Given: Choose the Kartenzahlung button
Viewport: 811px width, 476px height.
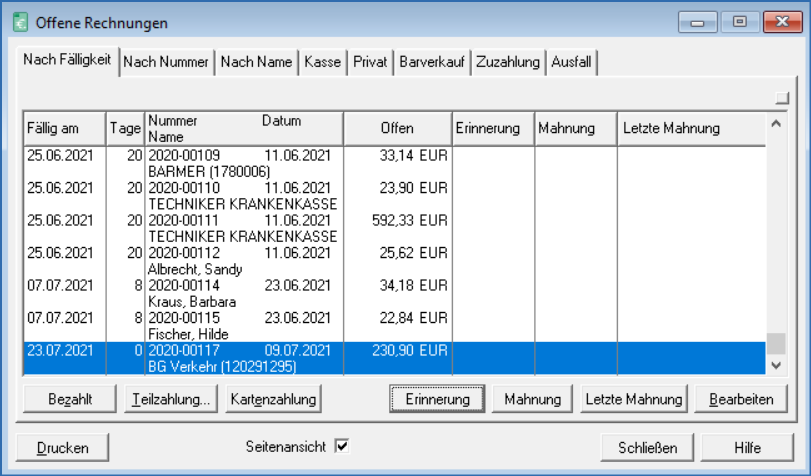Looking at the screenshot, I should coord(273,399).
